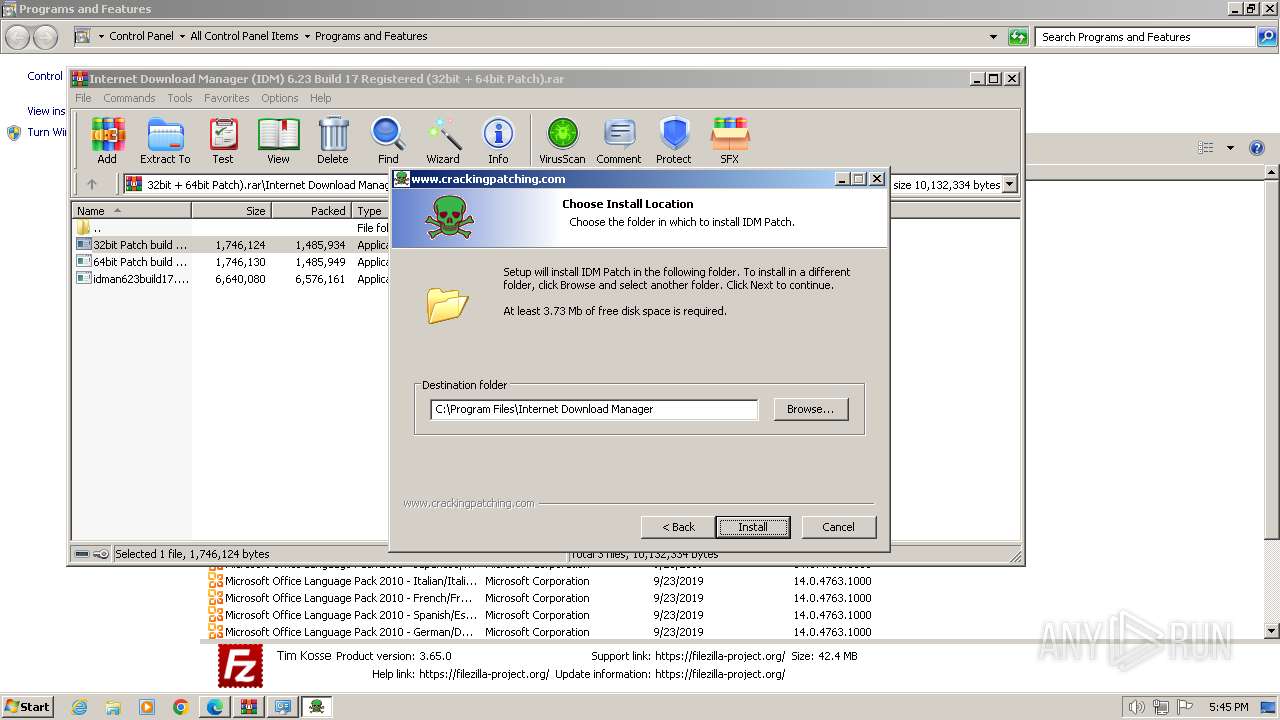Click the Add icon in WinRAR toolbar
The height and width of the screenshot is (720, 1280).
pyautogui.click(x=107, y=140)
